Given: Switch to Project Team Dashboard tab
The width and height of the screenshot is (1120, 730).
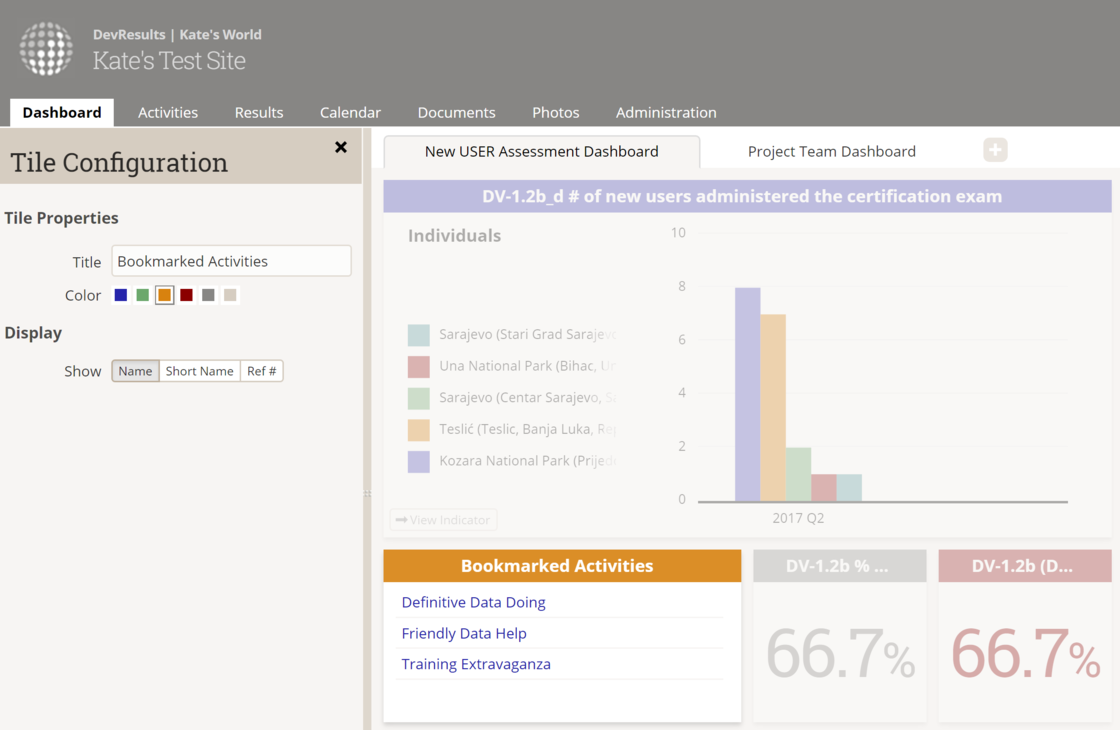Looking at the screenshot, I should [832, 152].
